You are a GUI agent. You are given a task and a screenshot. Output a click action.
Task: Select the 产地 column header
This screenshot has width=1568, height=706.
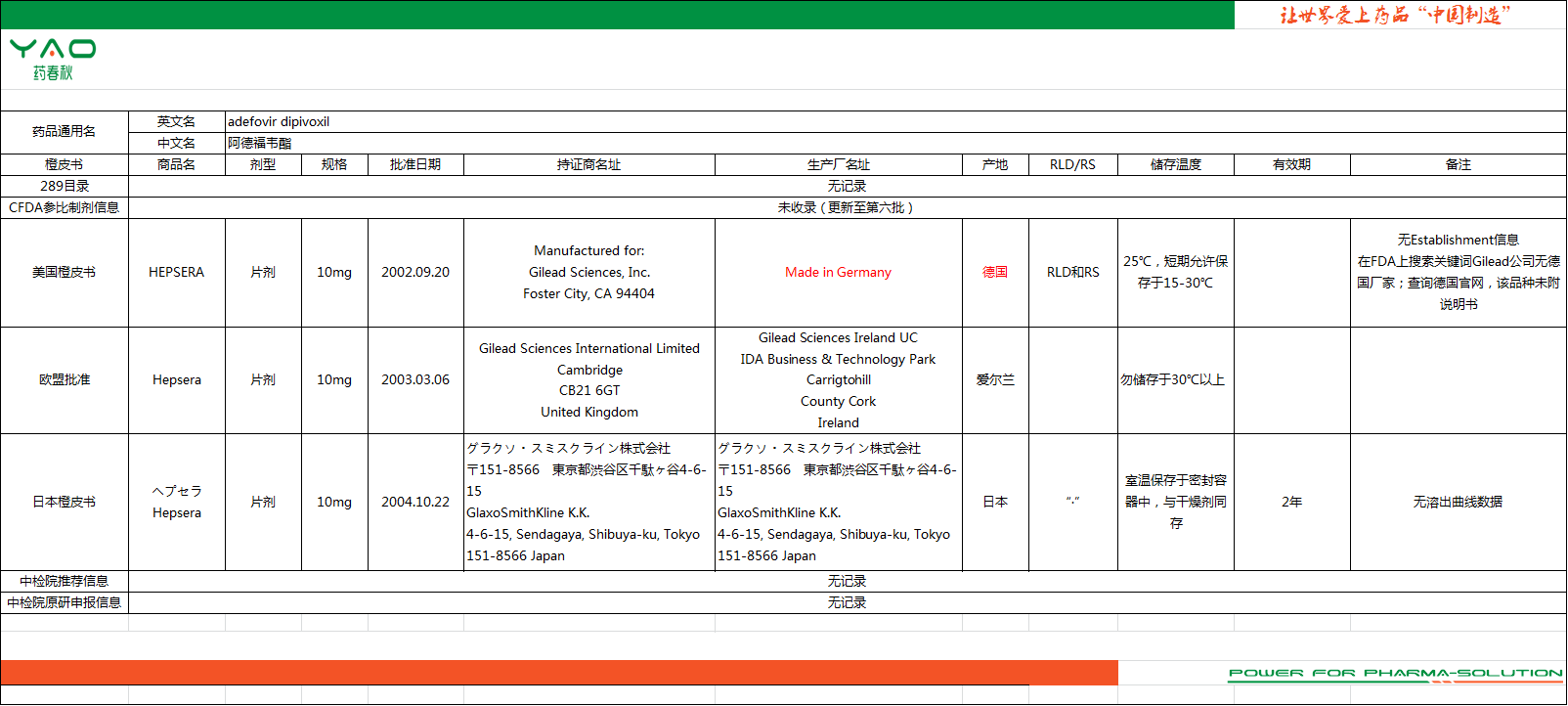995,165
